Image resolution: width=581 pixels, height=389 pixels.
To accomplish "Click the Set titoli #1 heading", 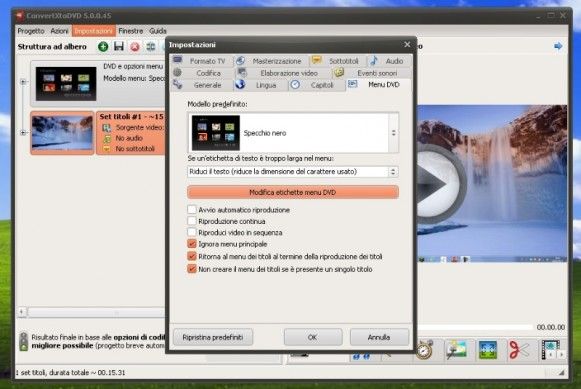I will [x=131, y=116].
